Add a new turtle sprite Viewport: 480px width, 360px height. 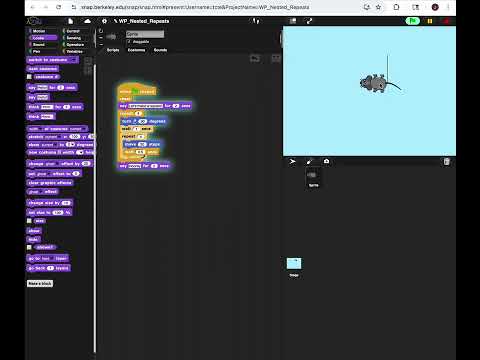292,162
